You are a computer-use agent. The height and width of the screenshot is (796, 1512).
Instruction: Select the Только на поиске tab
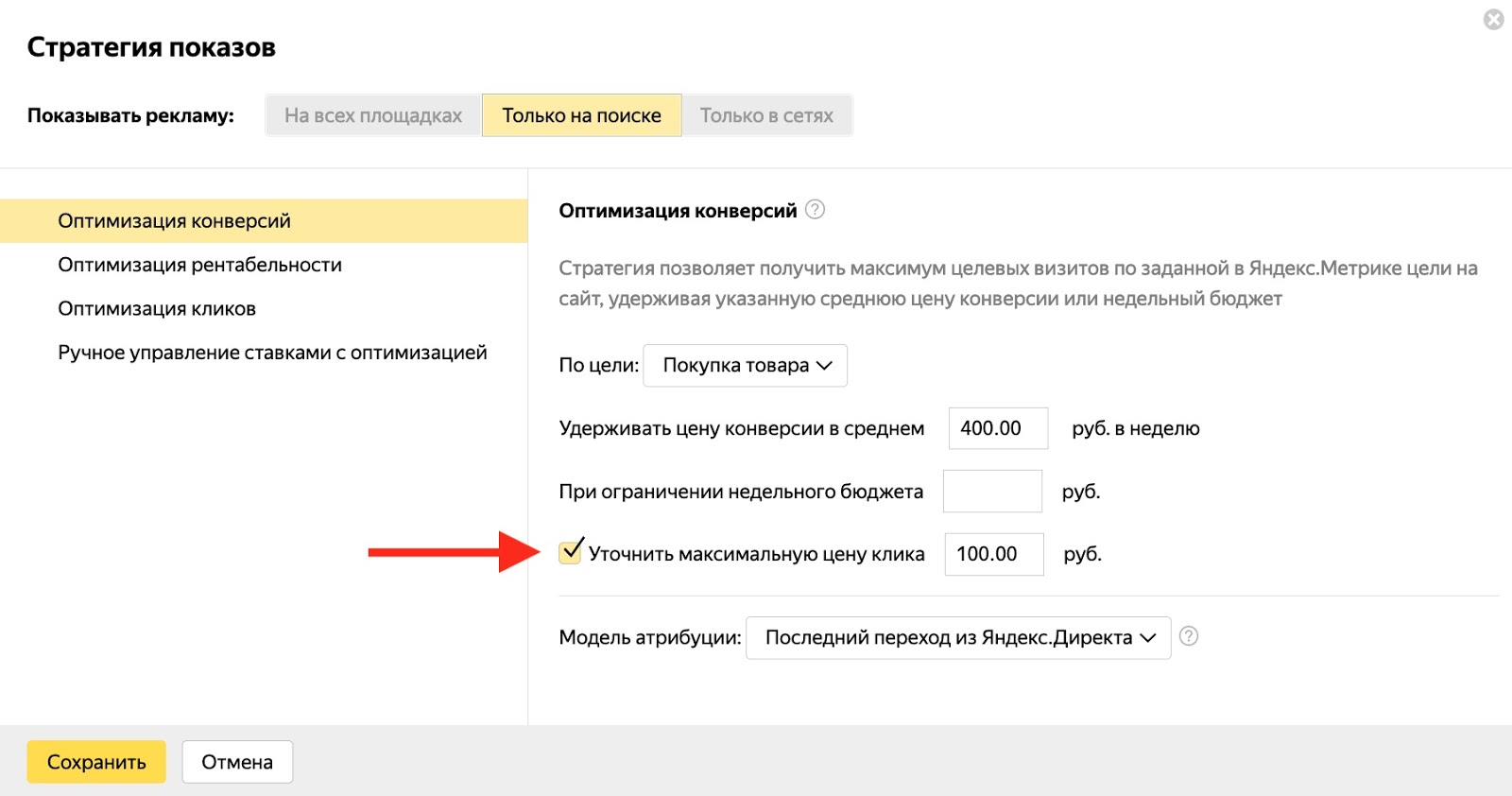pyautogui.click(x=581, y=115)
